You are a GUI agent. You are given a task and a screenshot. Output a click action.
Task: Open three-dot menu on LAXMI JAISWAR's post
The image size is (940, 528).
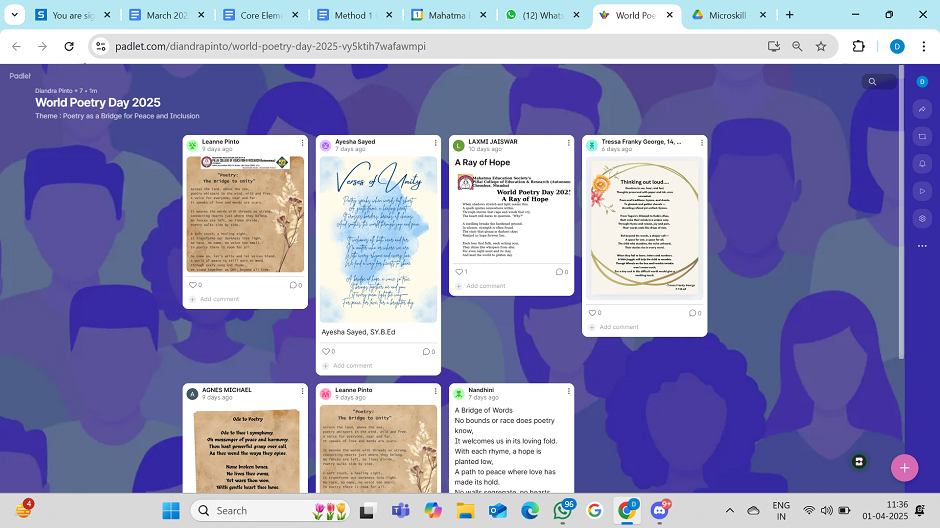[x=567, y=145]
